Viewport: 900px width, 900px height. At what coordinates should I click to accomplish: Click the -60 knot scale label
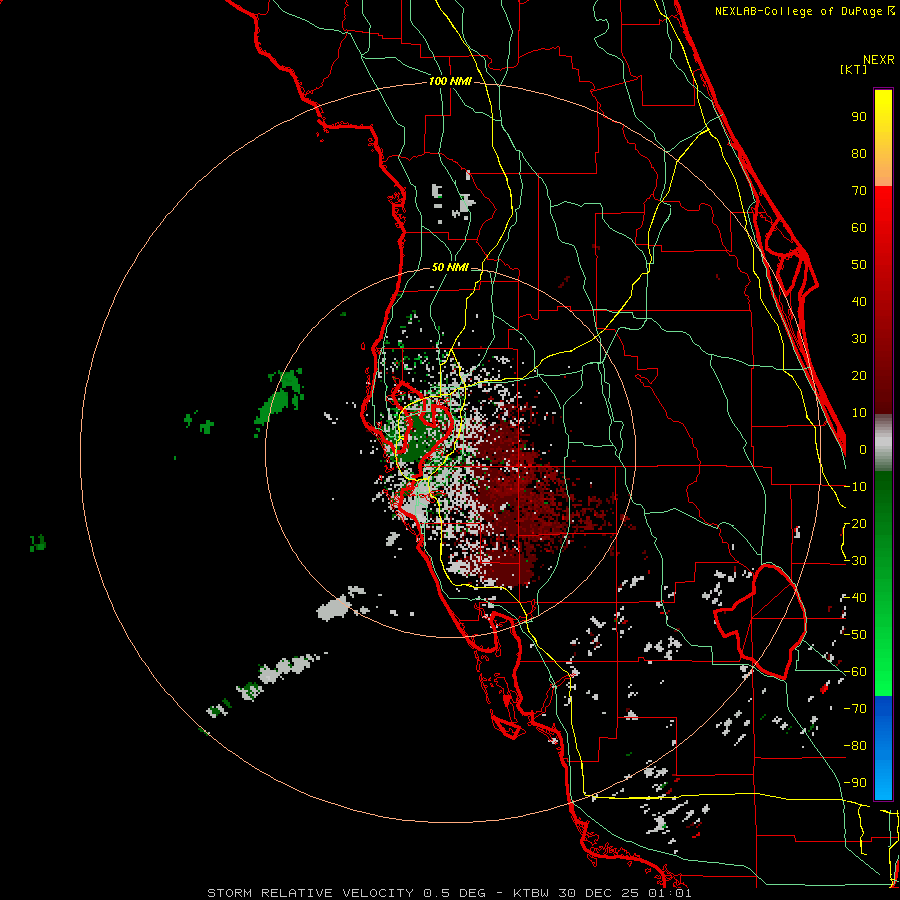point(855,672)
